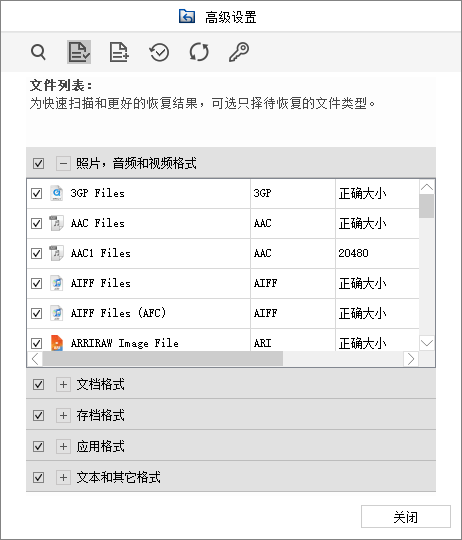Select the AIFF Files (AFC) row
Screen dimensions: 462x540
click(x=223, y=313)
